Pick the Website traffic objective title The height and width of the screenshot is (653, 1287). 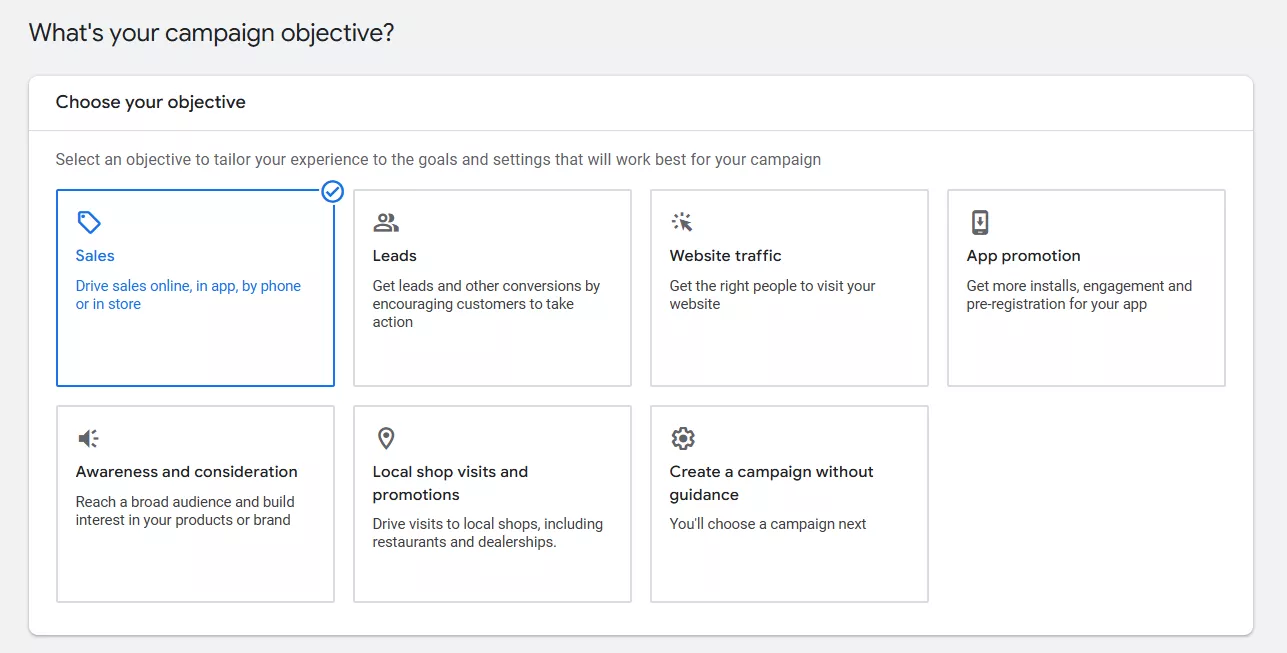(725, 256)
